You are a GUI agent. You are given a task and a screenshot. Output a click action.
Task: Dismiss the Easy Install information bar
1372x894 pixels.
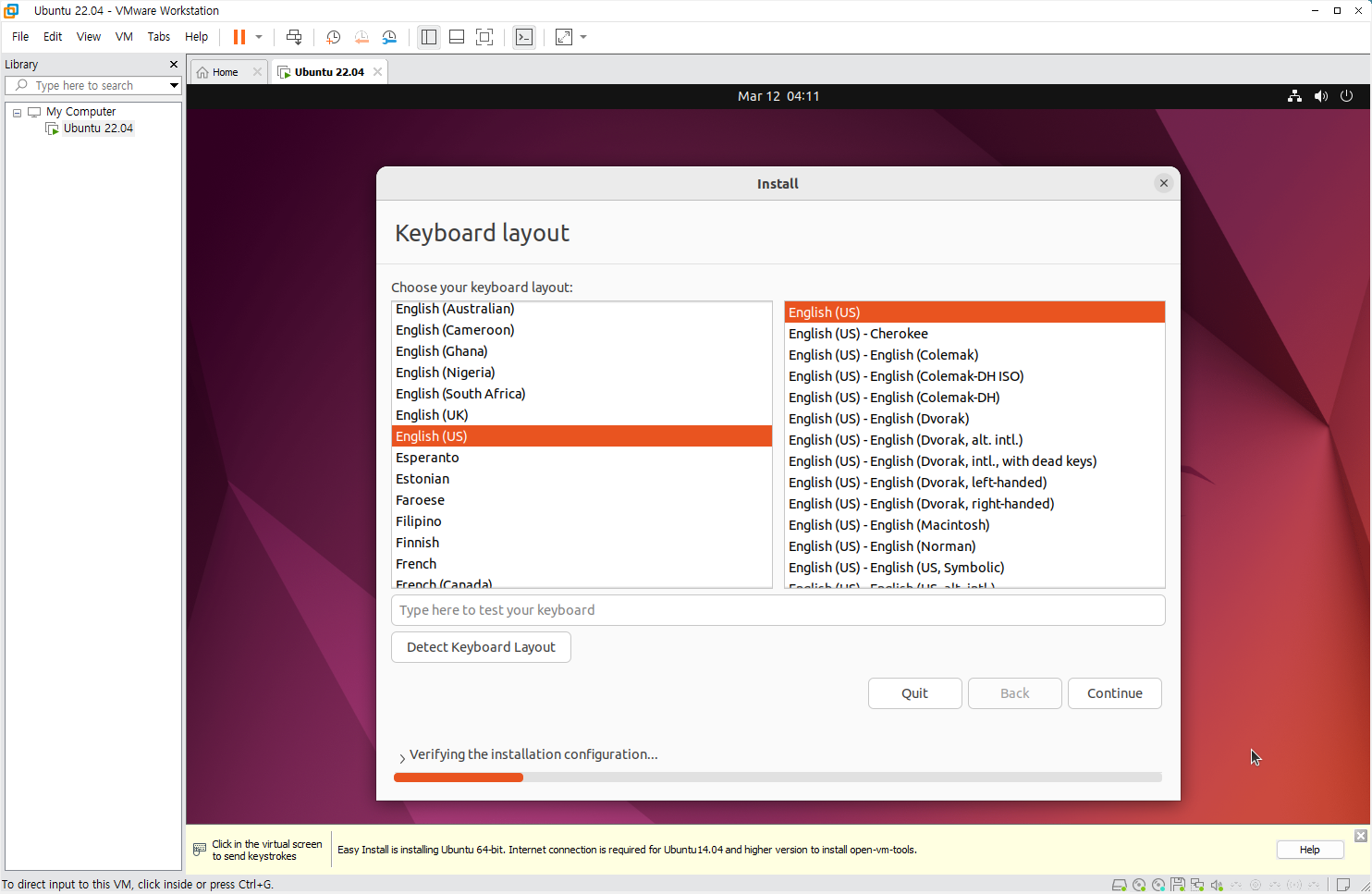tap(1360, 836)
